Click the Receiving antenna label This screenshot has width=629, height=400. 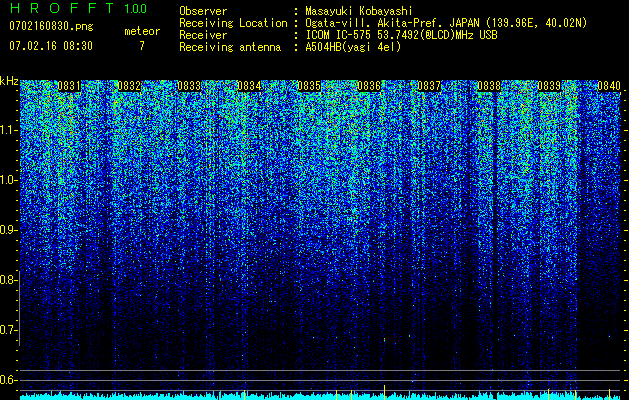(x=230, y=47)
